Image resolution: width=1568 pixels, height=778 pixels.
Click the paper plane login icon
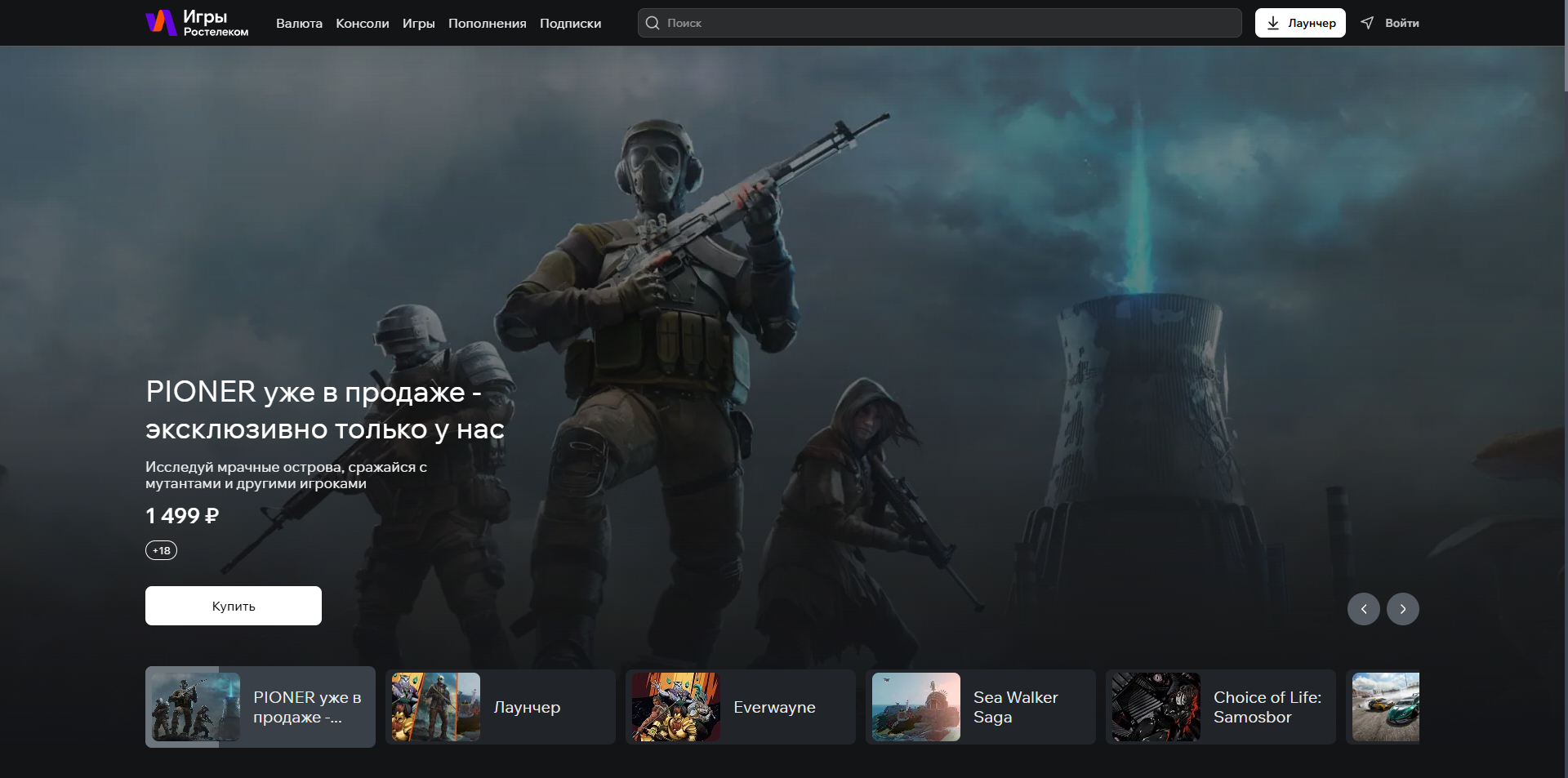1367,23
